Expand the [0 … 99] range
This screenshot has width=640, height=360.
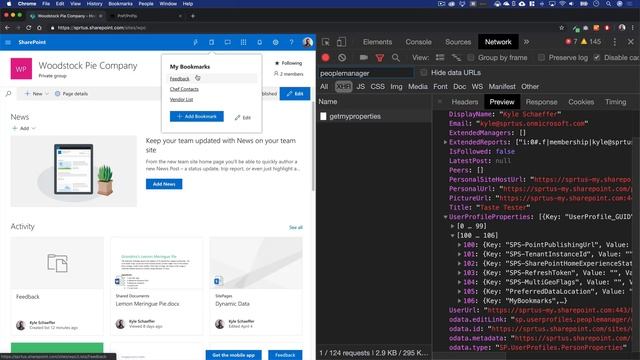(453, 226)
